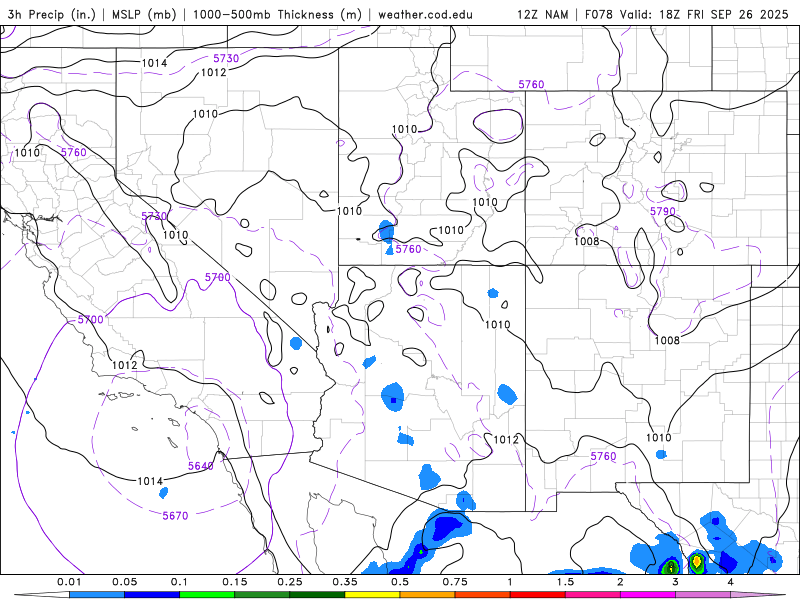The width and height of the screenshot is (800, 600).
Task: Select the dark green 0.25–0.35 legend swatch
Action: 317,595
